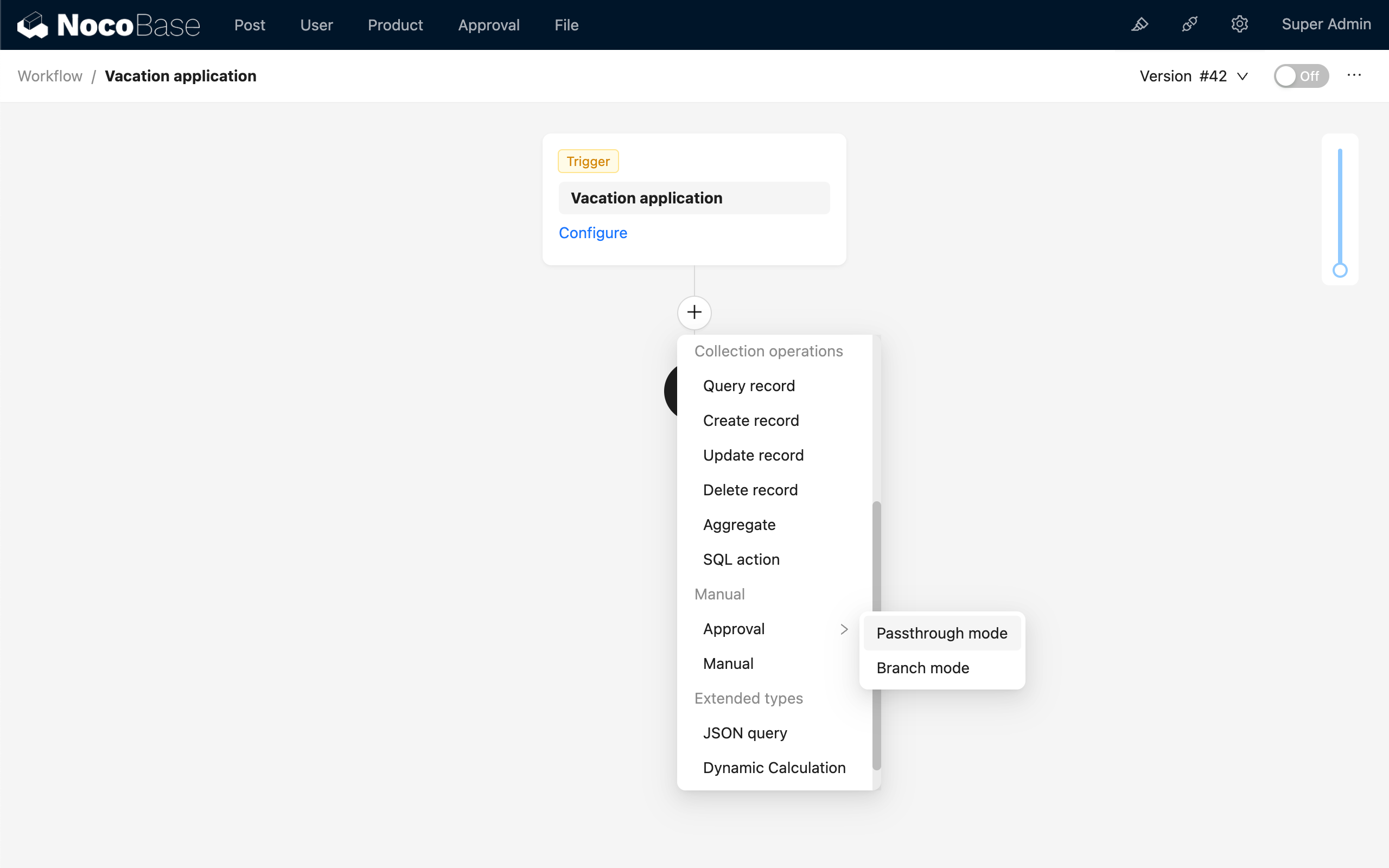Click the plus button to add a node
Screen dimensions: 1389x868
point(694,312)
